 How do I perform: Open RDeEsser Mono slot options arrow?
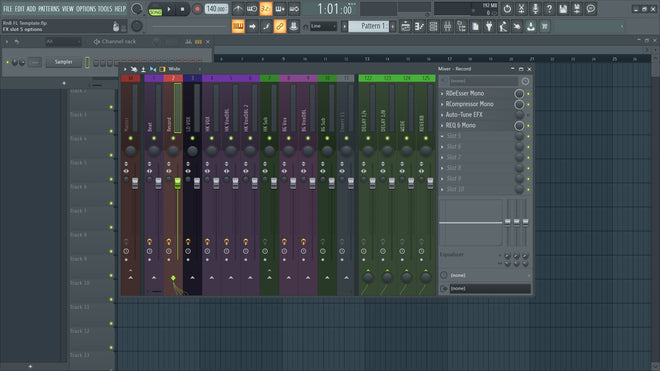coord(442,93)
